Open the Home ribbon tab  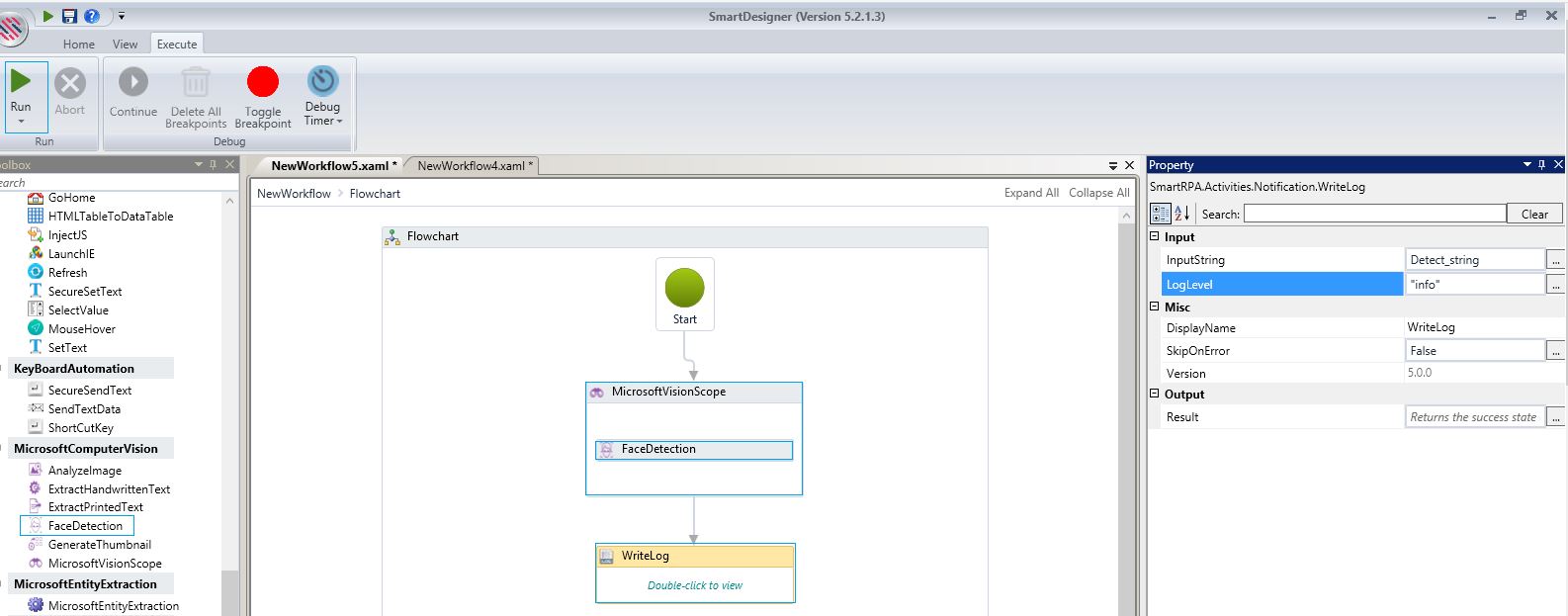79,44
